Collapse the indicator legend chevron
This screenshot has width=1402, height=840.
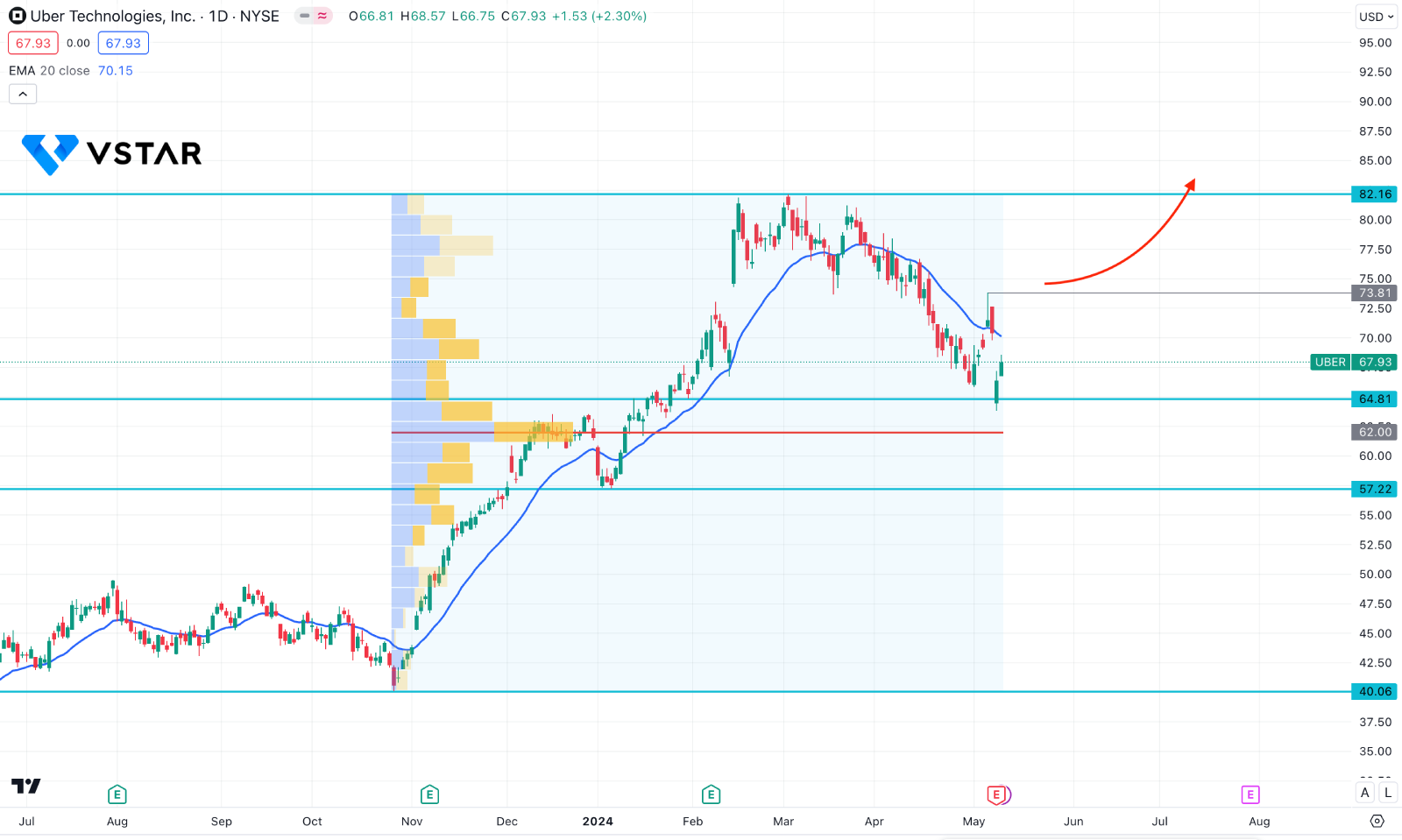click(x=23, y=94)
